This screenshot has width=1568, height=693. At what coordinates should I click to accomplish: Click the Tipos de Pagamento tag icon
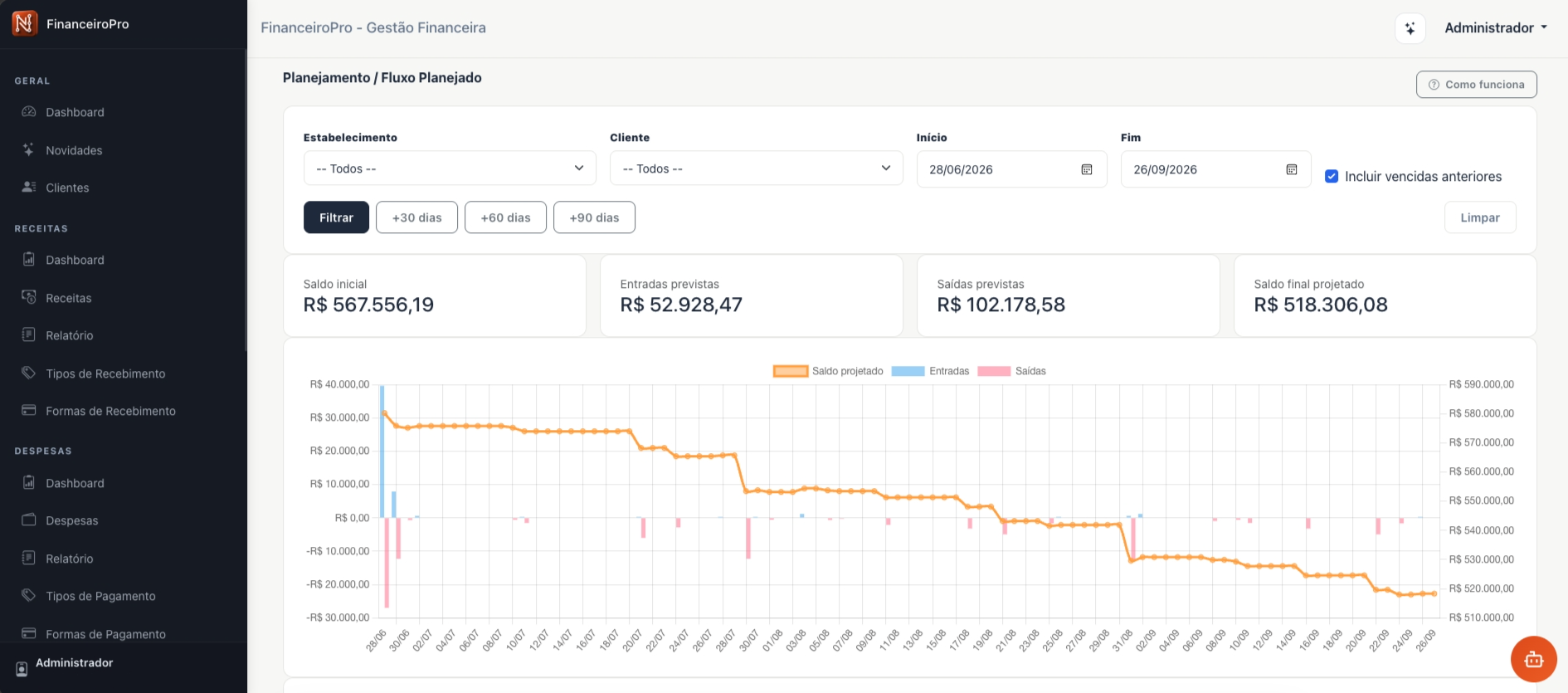coord(29,595)
